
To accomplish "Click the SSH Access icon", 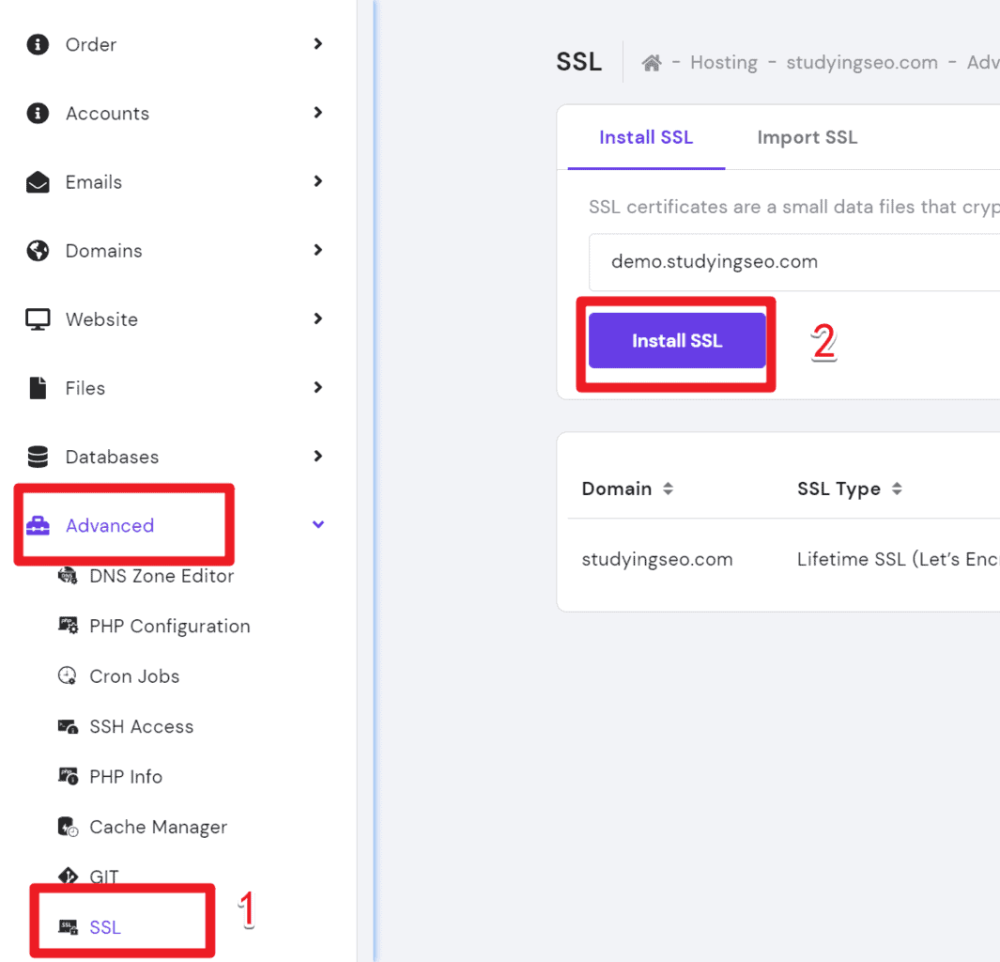I will 68,727.
